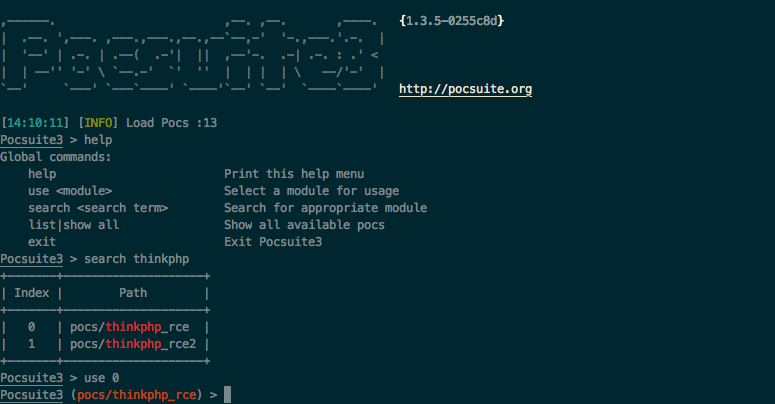Click index 1 in the results table

click(x=32, y=344)
